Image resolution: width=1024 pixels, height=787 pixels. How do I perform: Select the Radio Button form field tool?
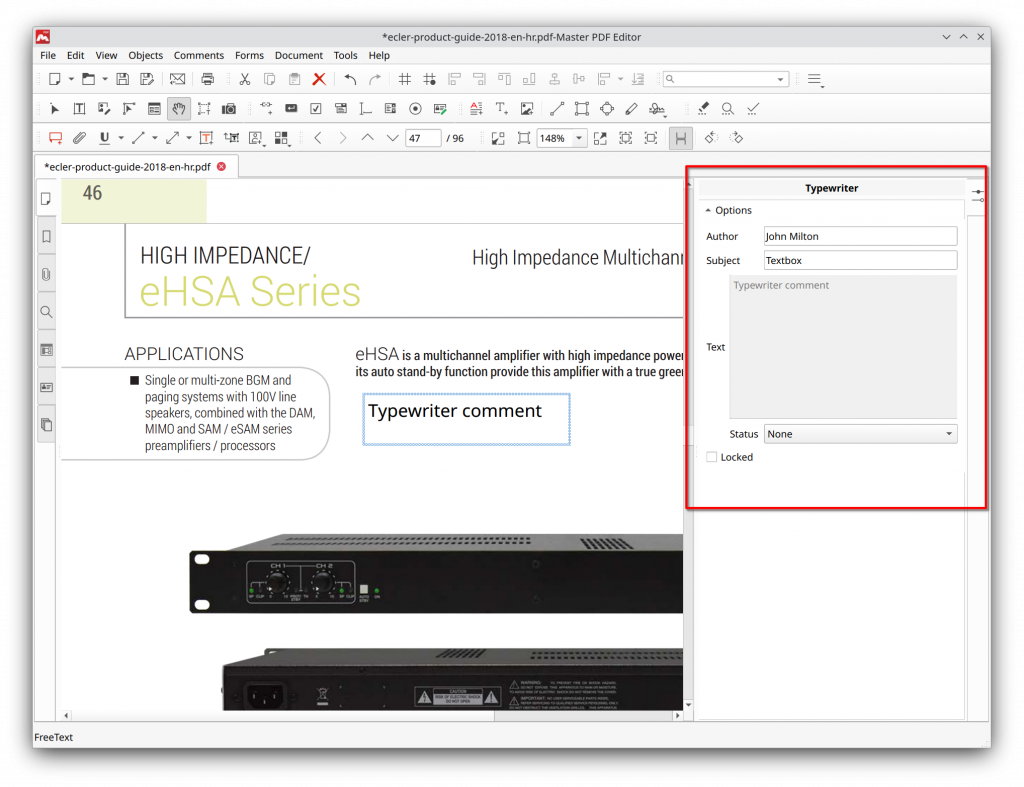[x=415, y=108]
